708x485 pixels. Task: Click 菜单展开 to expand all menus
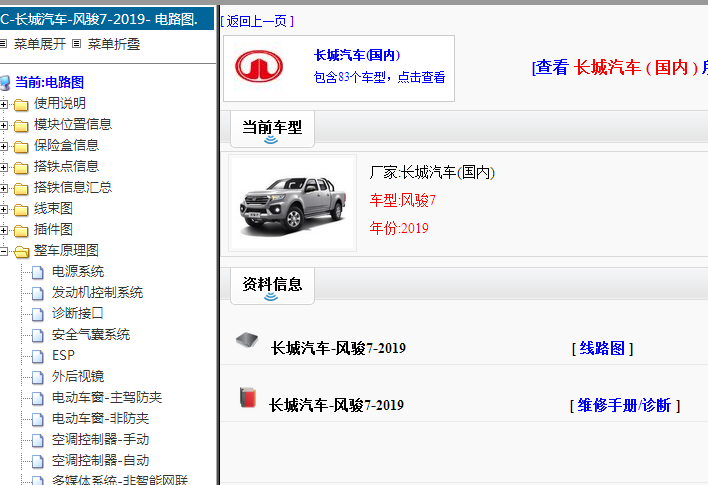[x=40, y=44]
